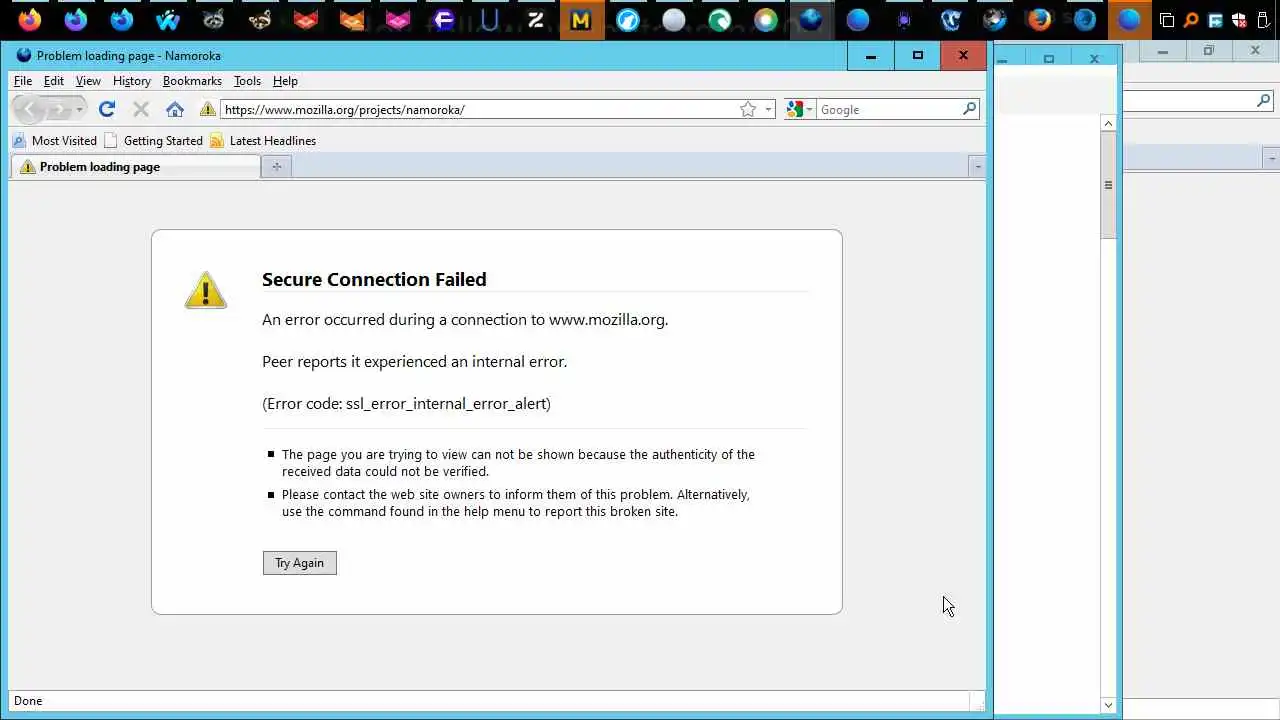
Task: Open the Help menu
Action: [x=285, y=81]
